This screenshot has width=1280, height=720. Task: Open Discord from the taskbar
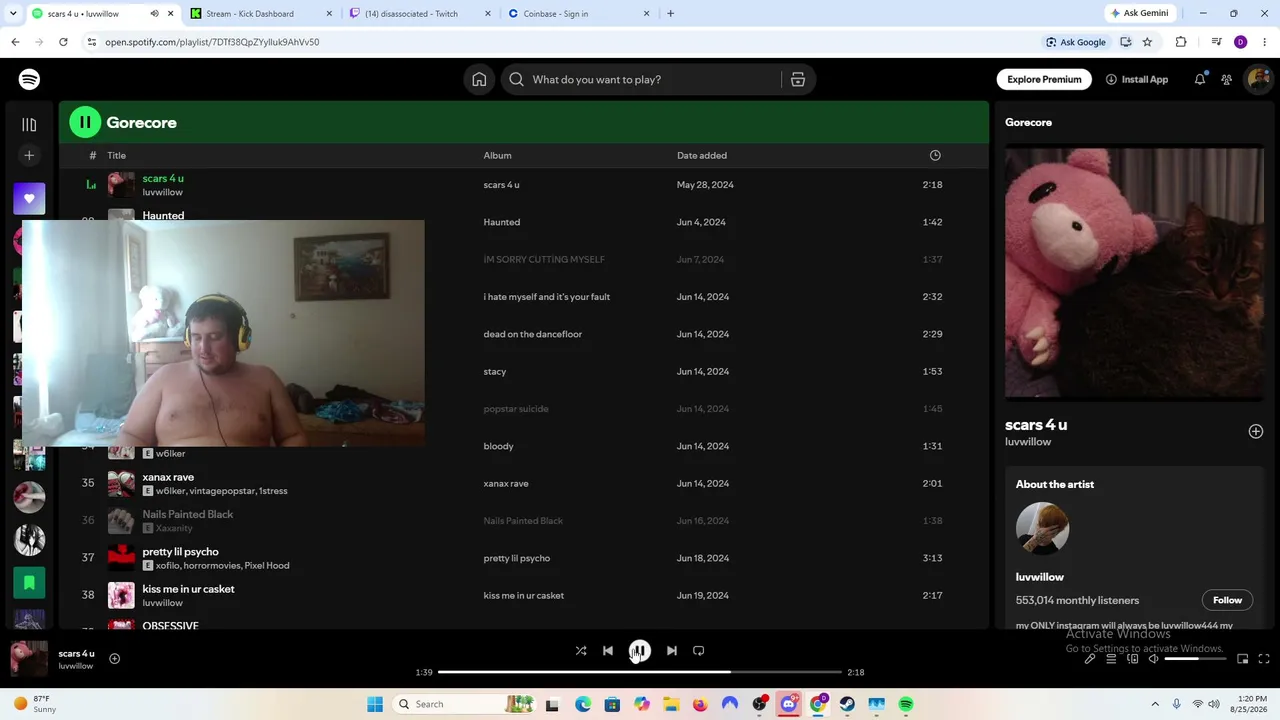click(x=789, y=704)
